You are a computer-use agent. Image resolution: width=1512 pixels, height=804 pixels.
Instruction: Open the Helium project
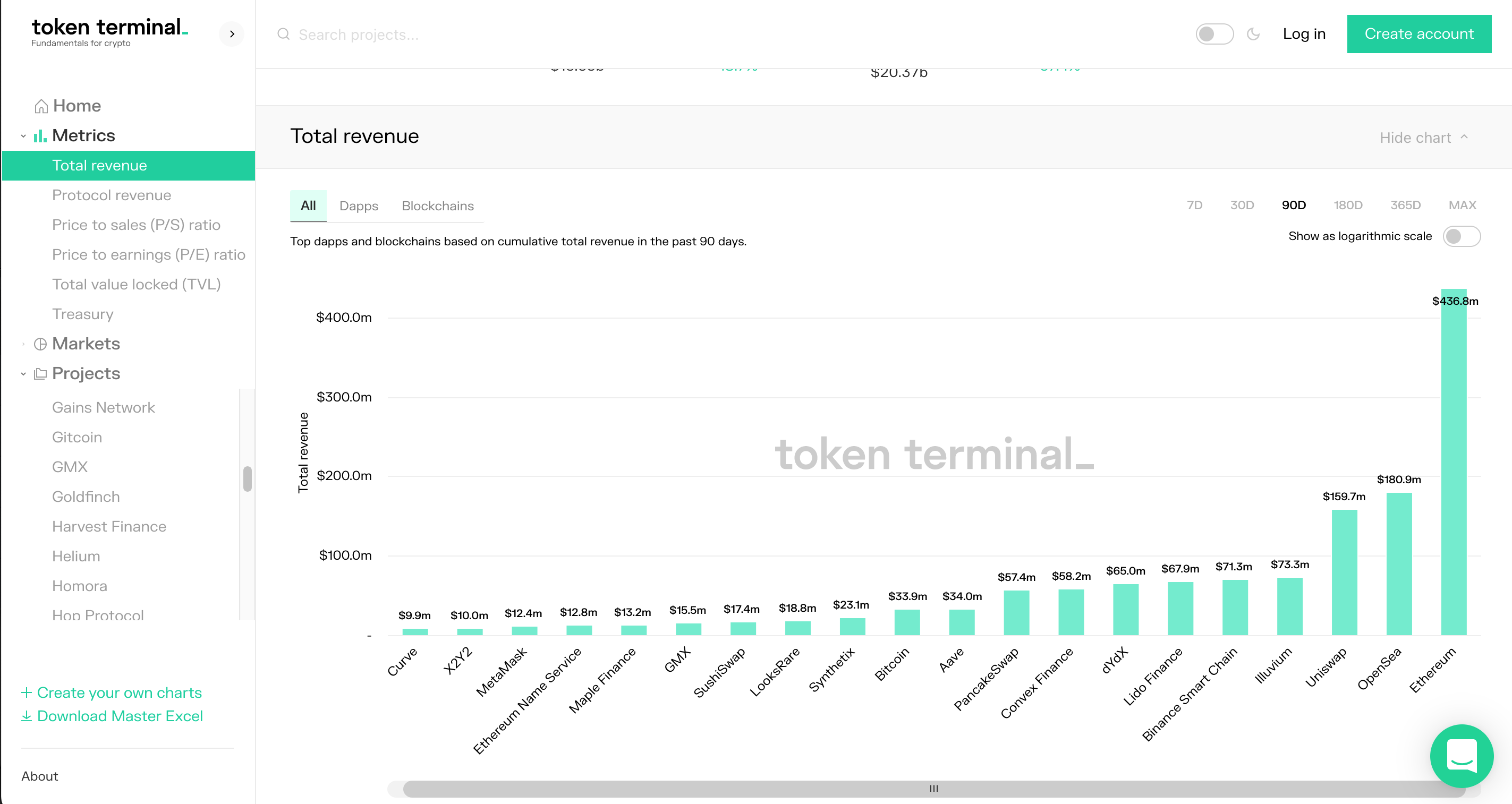pyautogui.click(x=76, y=557)
